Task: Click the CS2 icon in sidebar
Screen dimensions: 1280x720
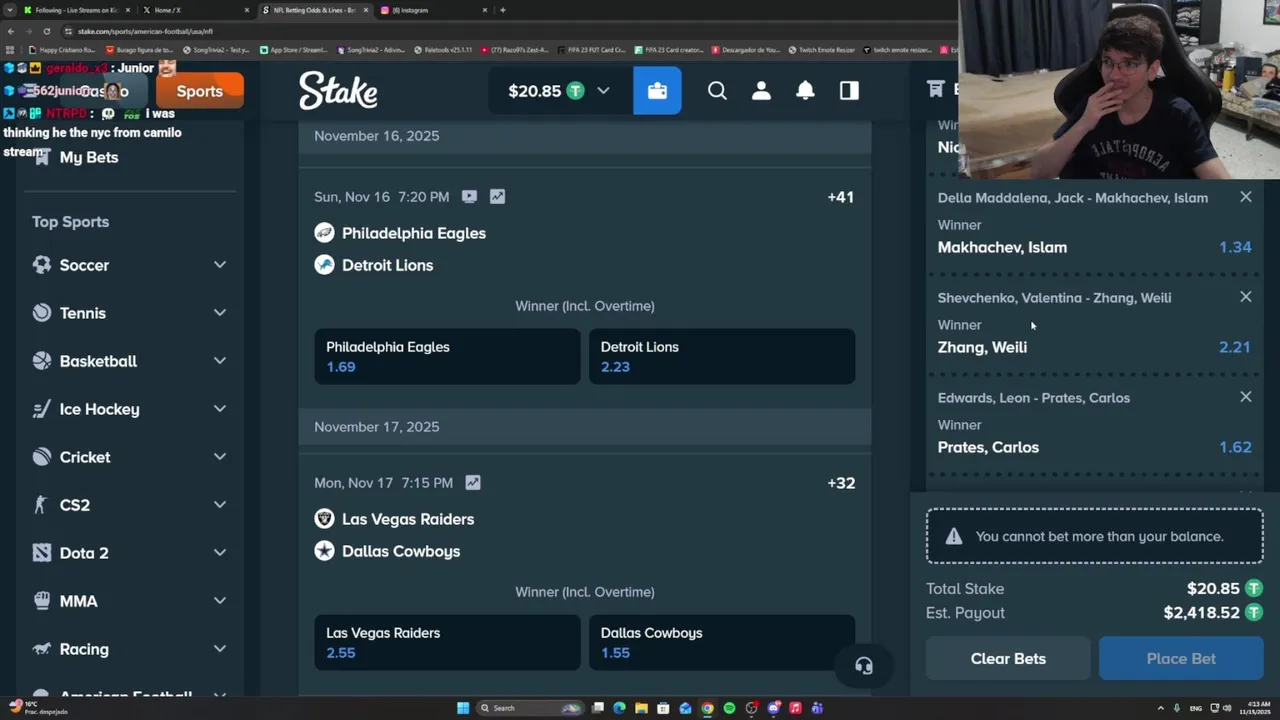Action: coord(41,505)
